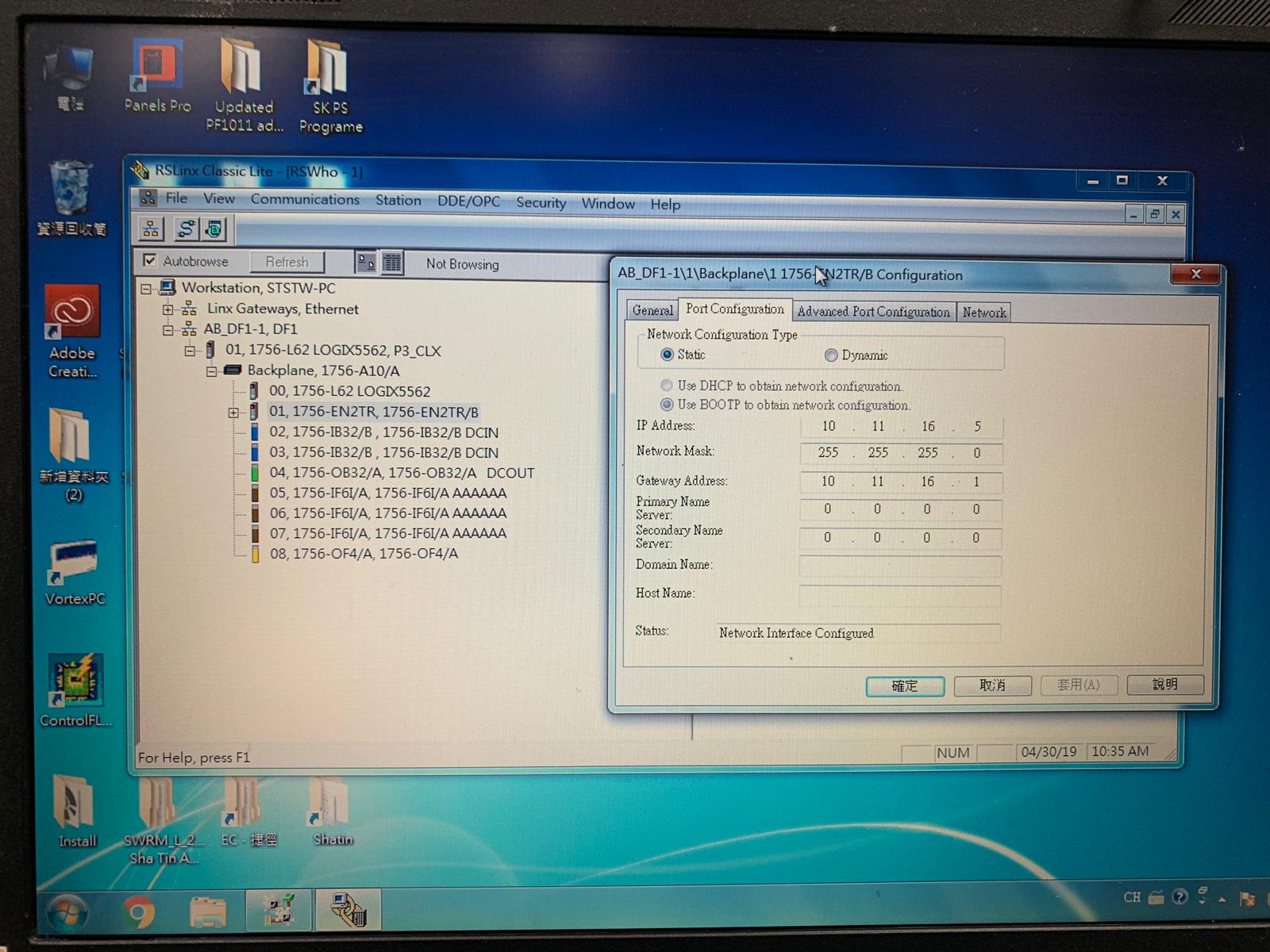Click the RSWho network browse toolbar icon
Screen dimensions: 1270x952
151,229
